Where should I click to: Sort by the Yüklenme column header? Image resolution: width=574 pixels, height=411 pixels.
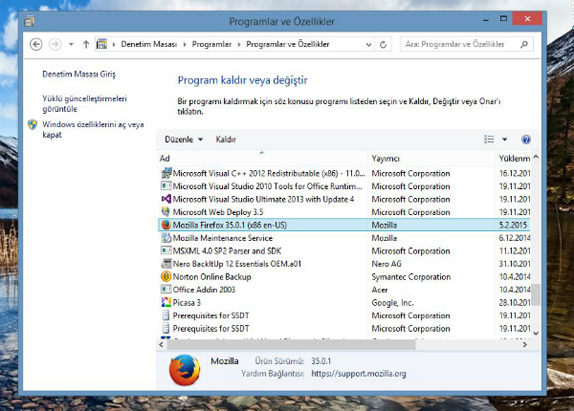pos(513,158)
